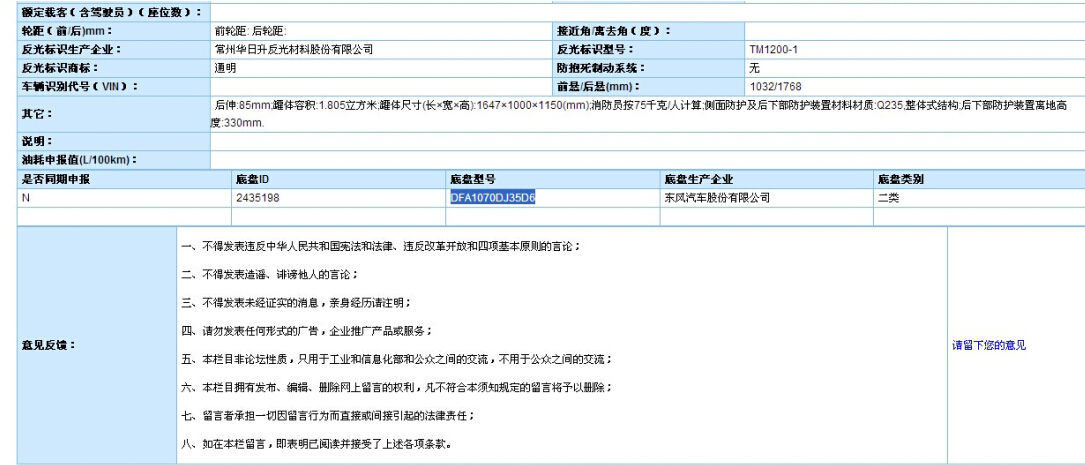Click the 底盘ID column header
The image size is (1085, 465).
point(253,180)
